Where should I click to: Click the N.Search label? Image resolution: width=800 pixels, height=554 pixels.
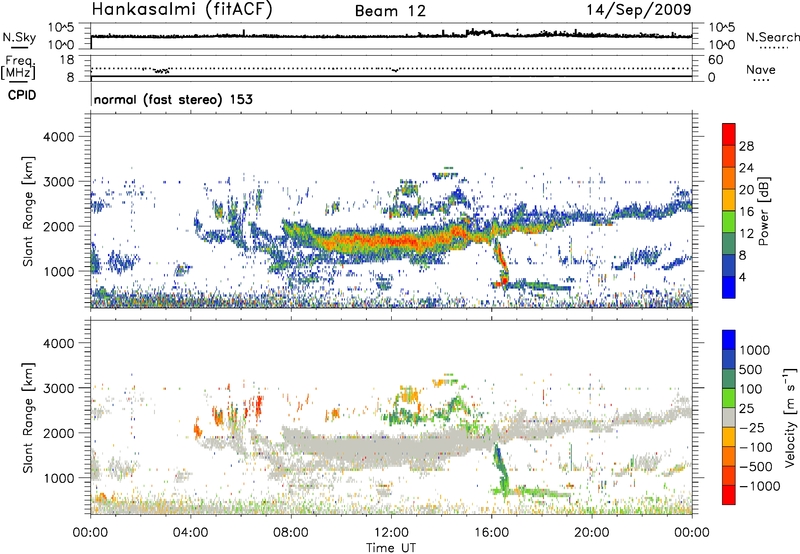click(x=772, y=37)
